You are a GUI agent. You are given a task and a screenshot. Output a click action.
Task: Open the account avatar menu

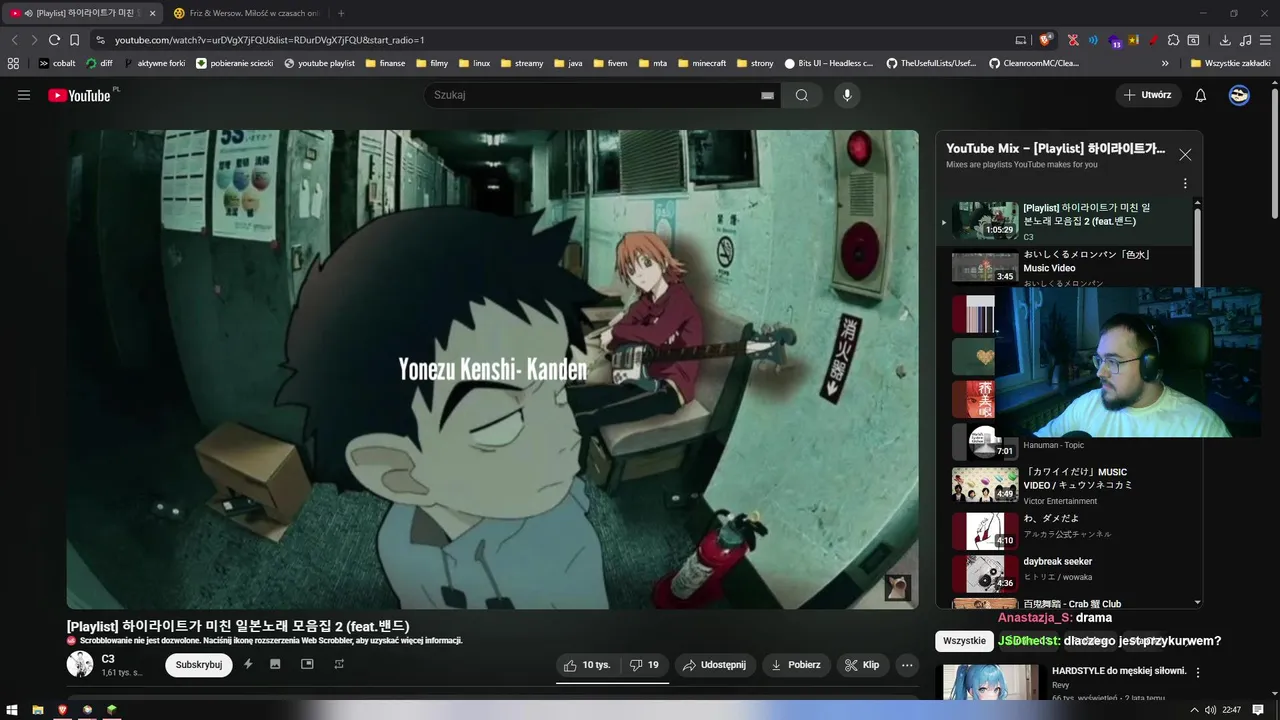(x=1239, y=95)
